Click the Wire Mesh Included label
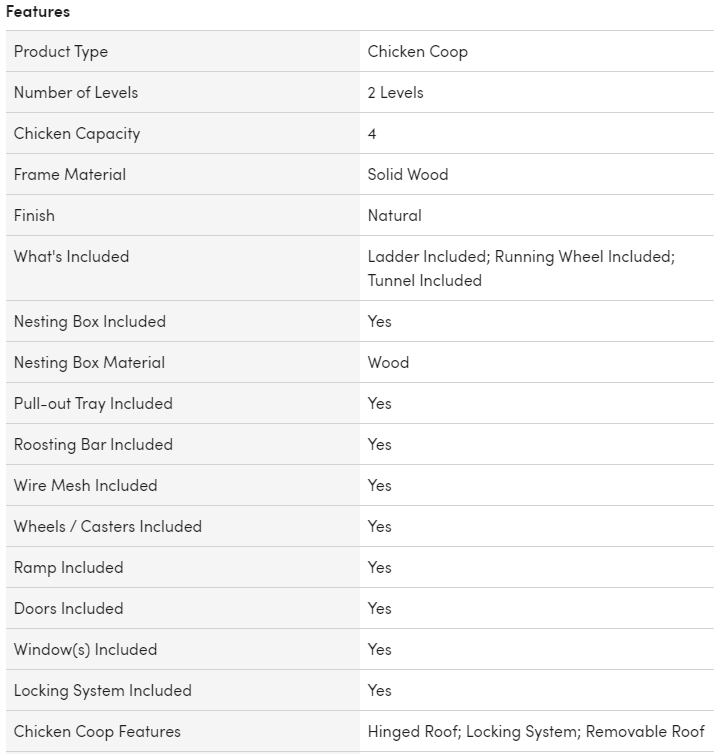This screenshot has width=719, height=754. (85, 485)
